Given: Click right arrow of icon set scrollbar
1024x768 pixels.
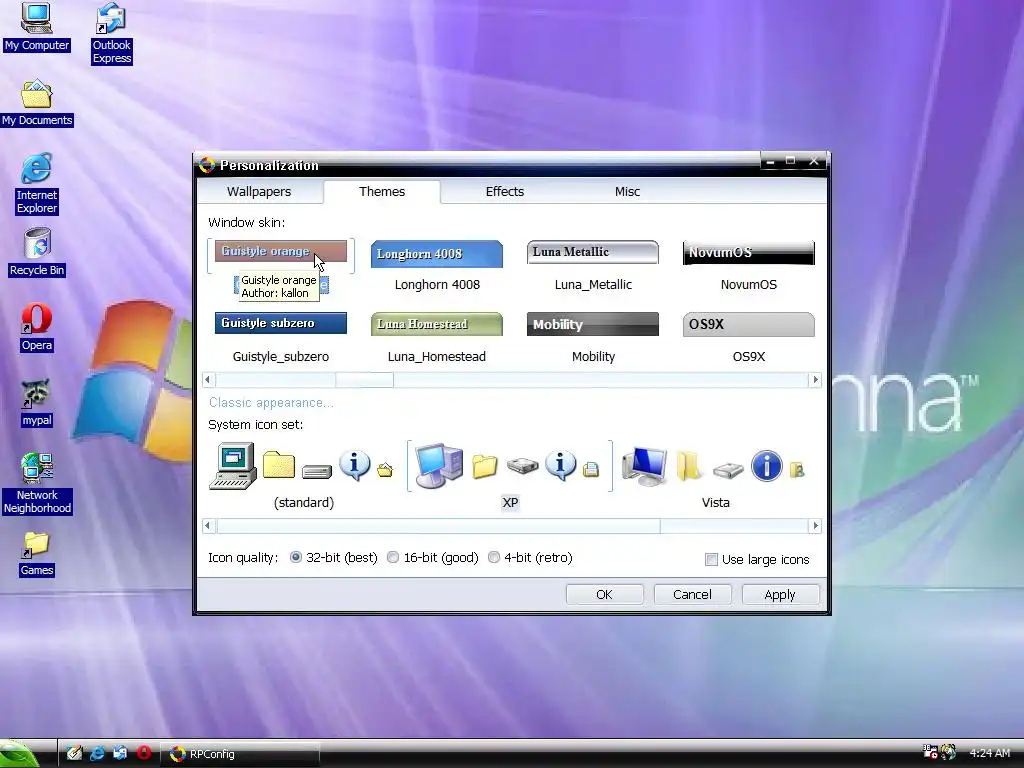Looking at the screenshot, I should point(814,526).
